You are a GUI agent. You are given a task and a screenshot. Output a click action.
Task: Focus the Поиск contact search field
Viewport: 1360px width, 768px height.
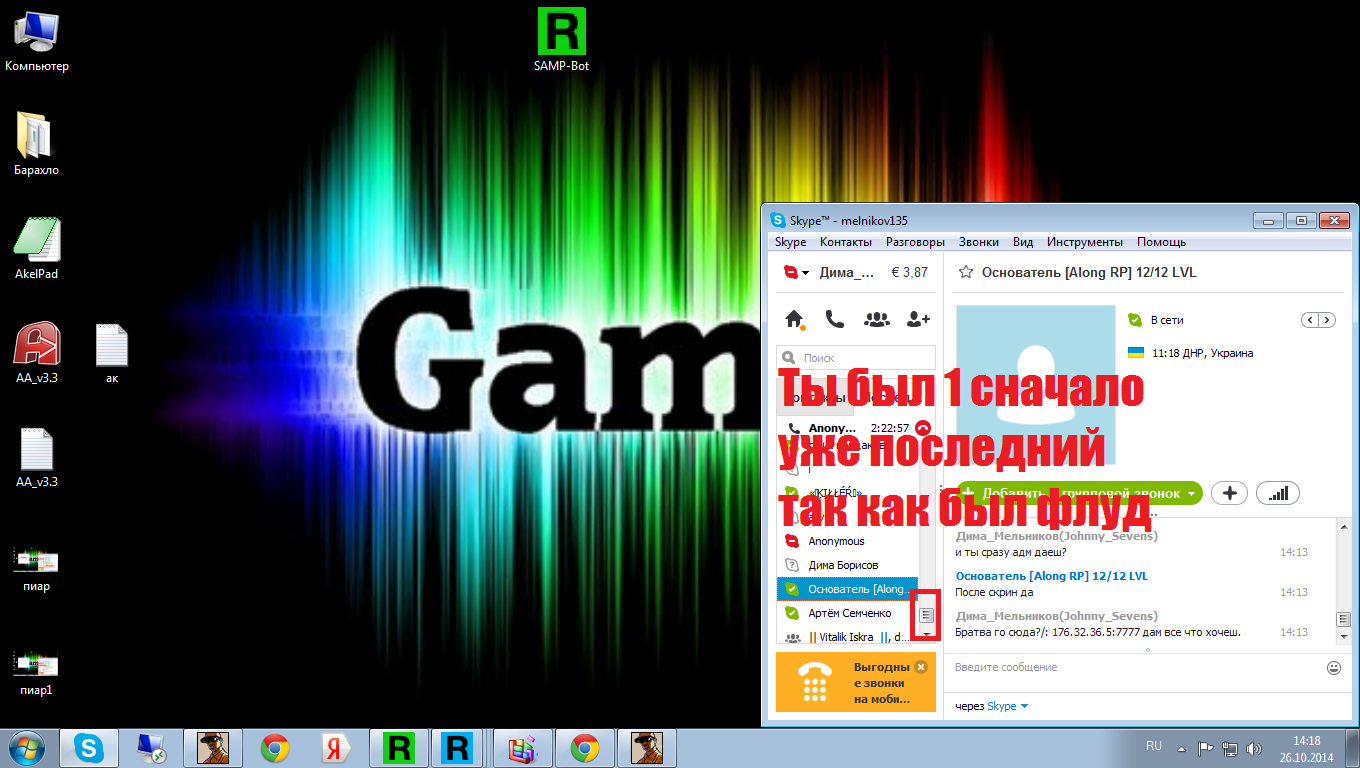[x=856, y=357]
